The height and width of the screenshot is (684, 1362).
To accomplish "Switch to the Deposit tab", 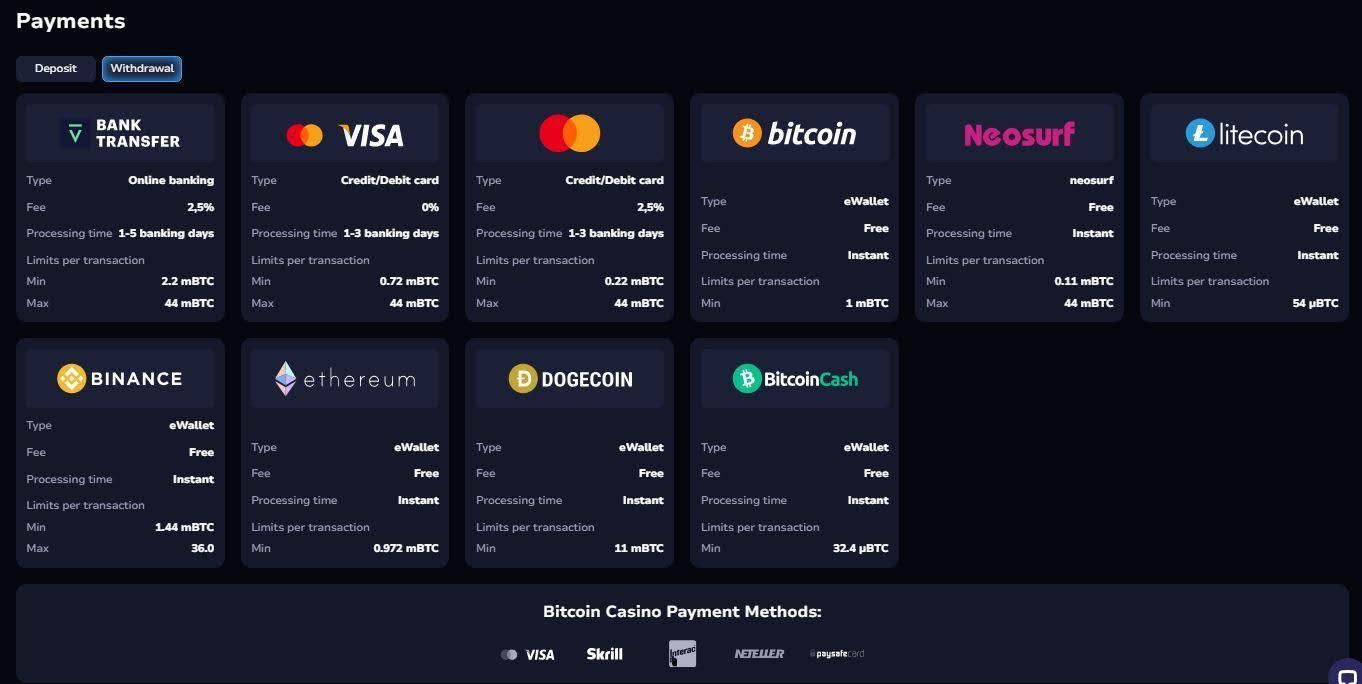I will point(55,68).
